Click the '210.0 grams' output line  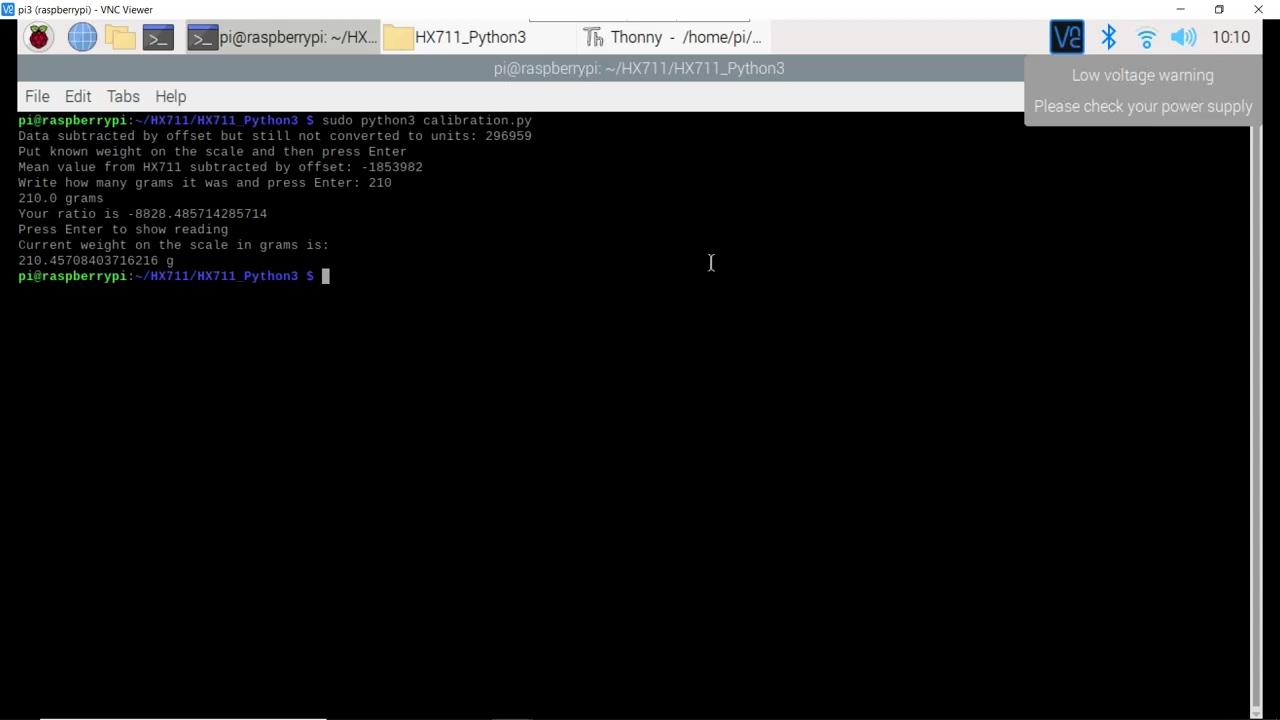coord(61,198)
